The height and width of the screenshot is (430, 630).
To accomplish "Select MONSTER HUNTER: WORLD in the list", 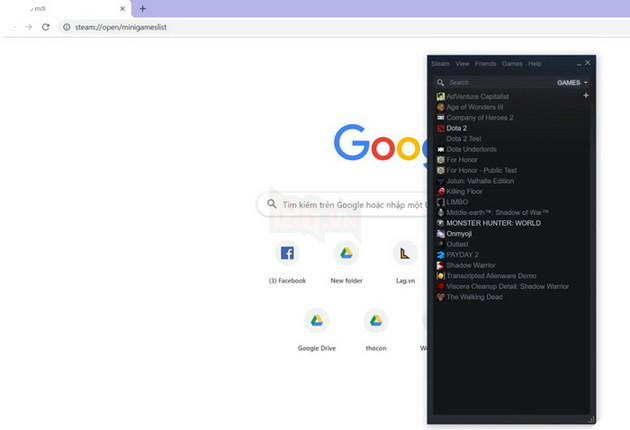I will [x=493, y=223].
